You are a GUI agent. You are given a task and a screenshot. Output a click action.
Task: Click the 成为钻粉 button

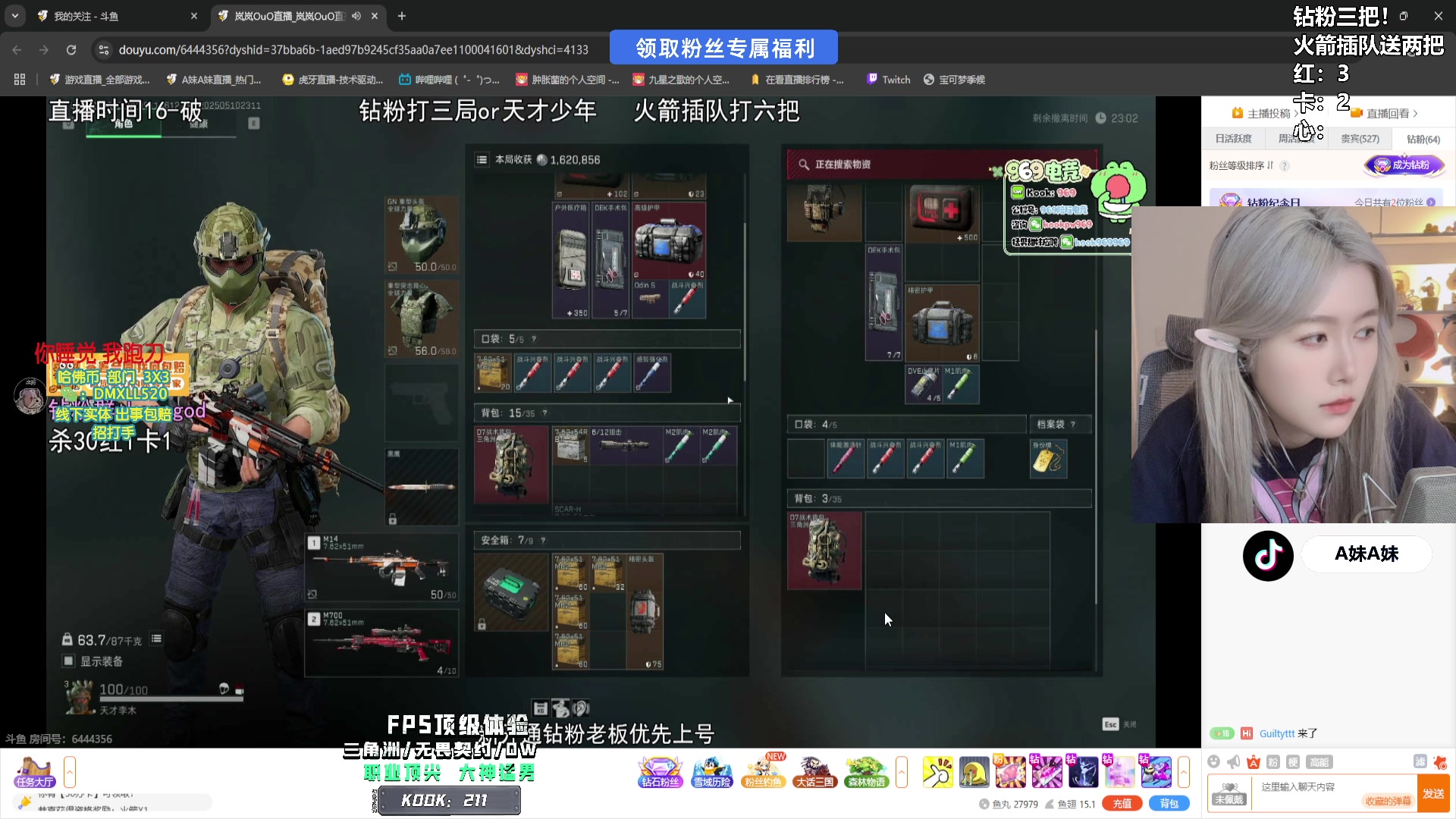(x=1404, y=165)
